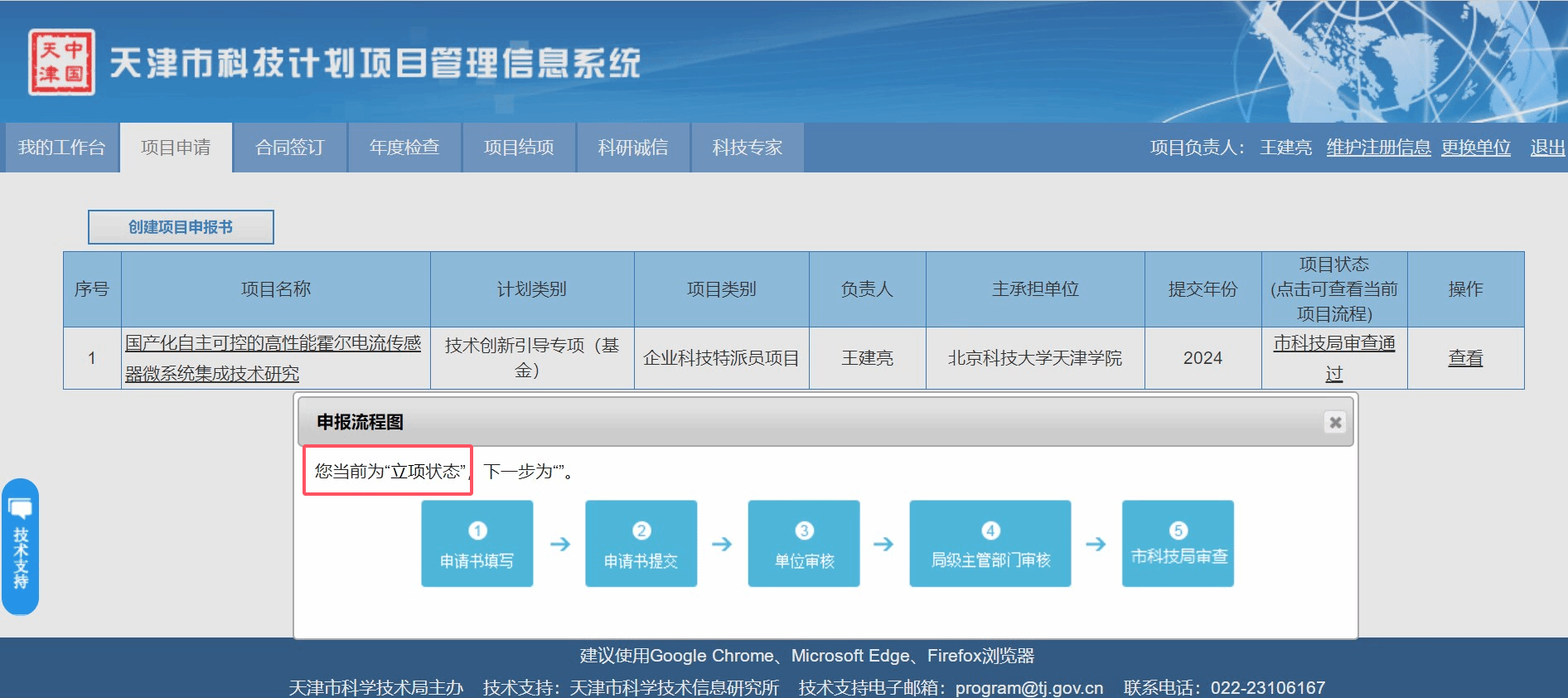Click 查看 in the 操作 column

click(x=1464, y=358)
